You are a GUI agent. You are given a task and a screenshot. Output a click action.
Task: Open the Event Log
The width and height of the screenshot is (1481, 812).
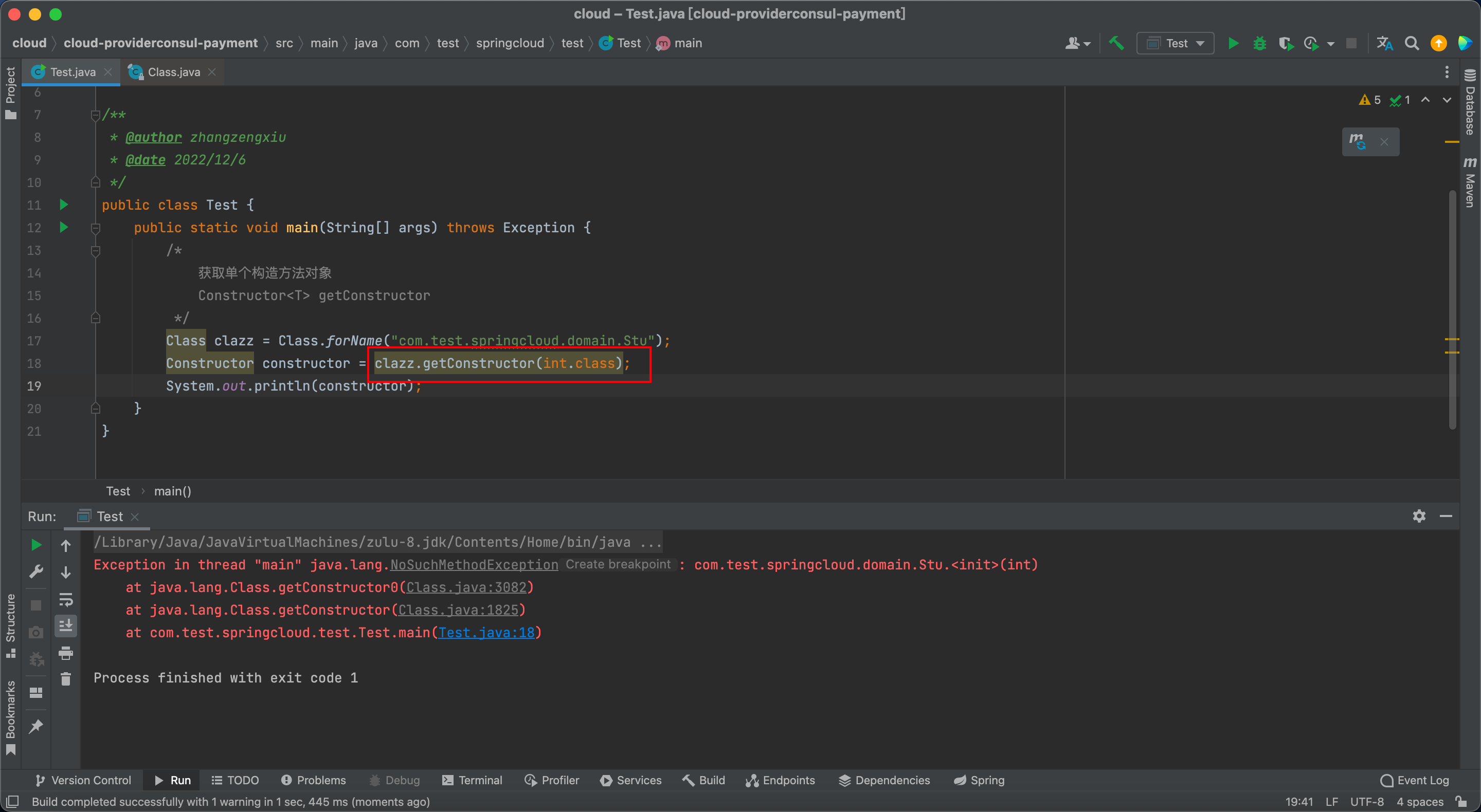pyautogui.click(x=1414, y=780)
